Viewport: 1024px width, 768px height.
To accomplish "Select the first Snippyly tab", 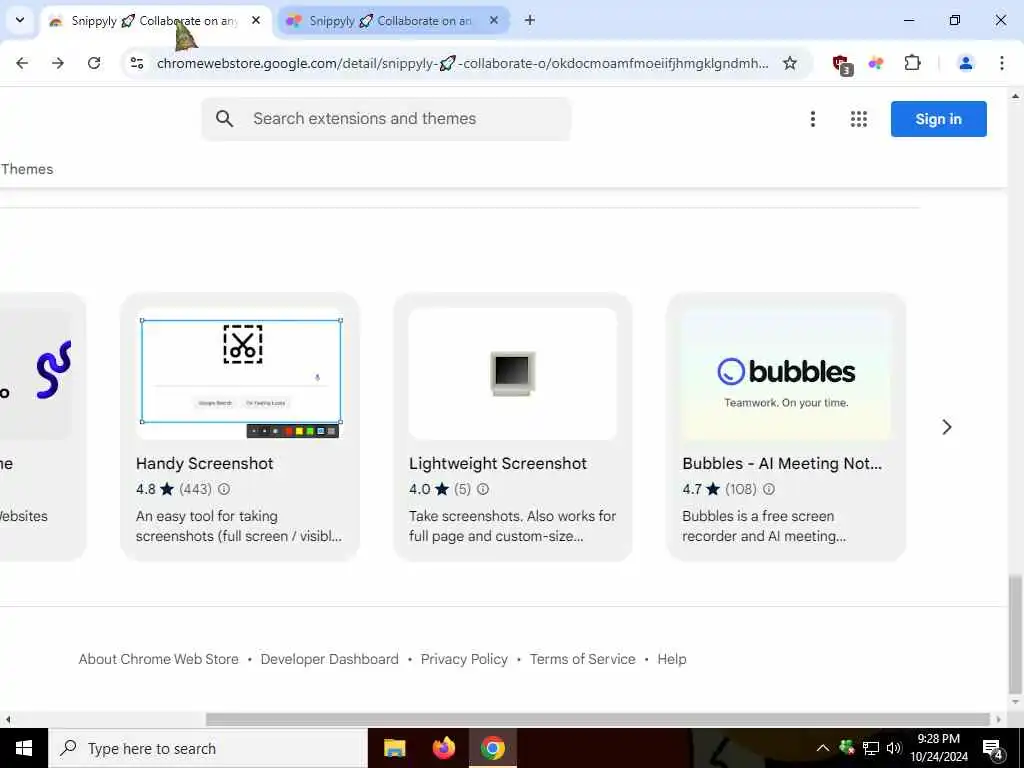I will point(153,20).
